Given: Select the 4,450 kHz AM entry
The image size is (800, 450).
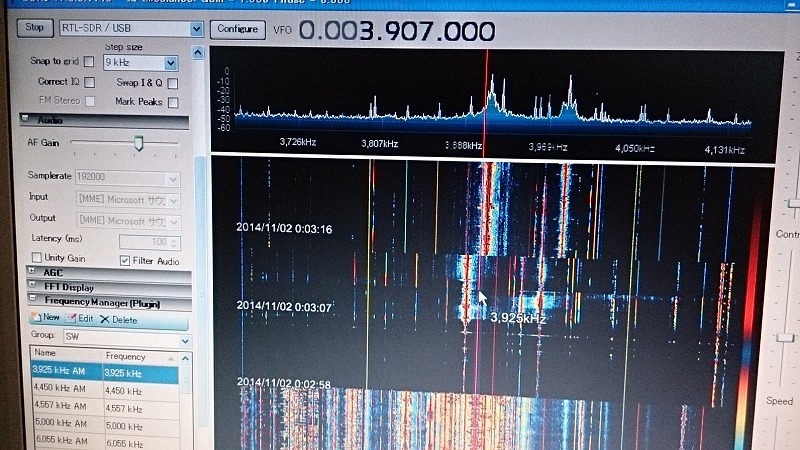Looking at the screenshot, I should pyautogui.click(x=105, y=389).
